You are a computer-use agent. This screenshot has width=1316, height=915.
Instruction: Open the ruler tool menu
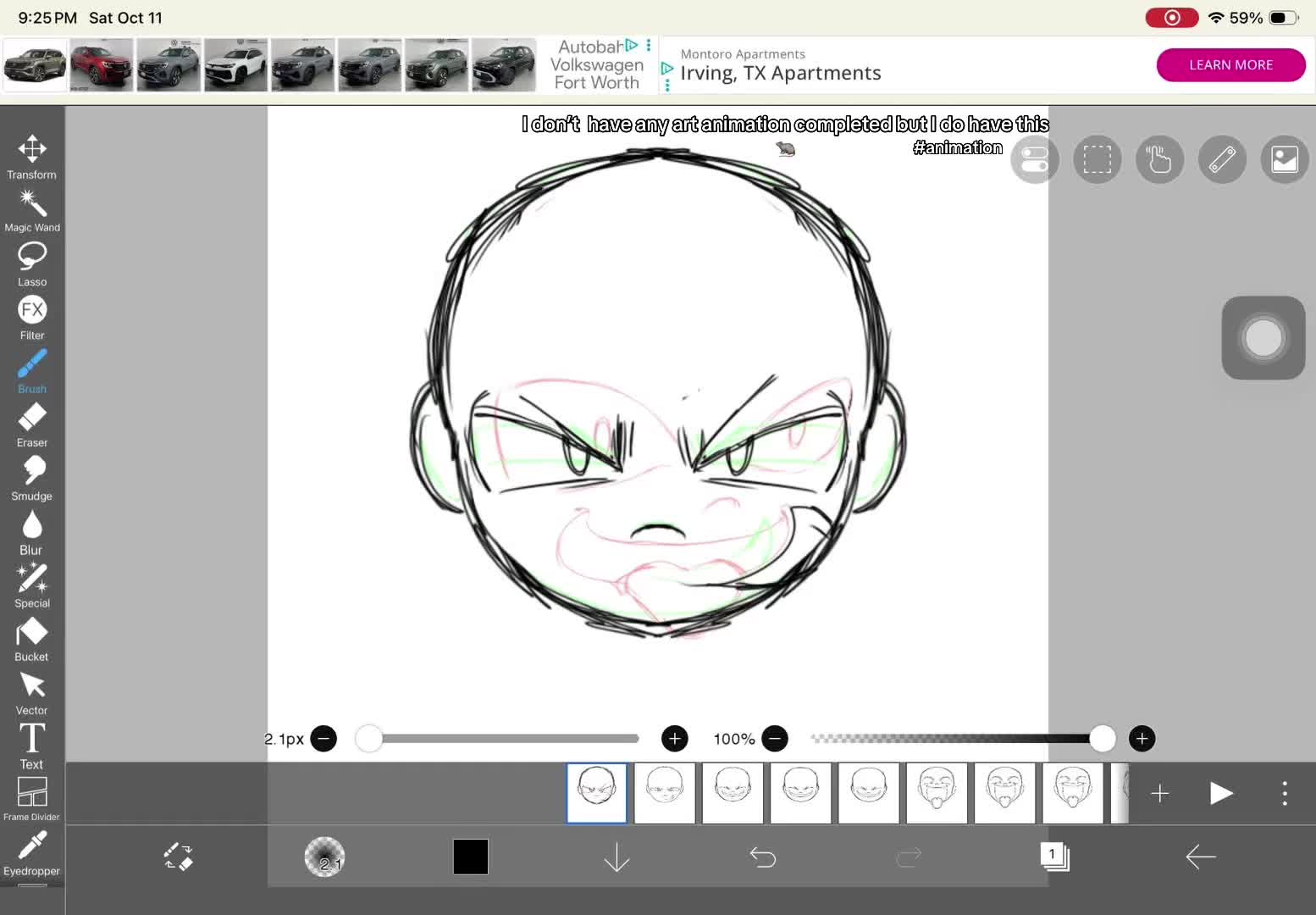pos(1222,159)
